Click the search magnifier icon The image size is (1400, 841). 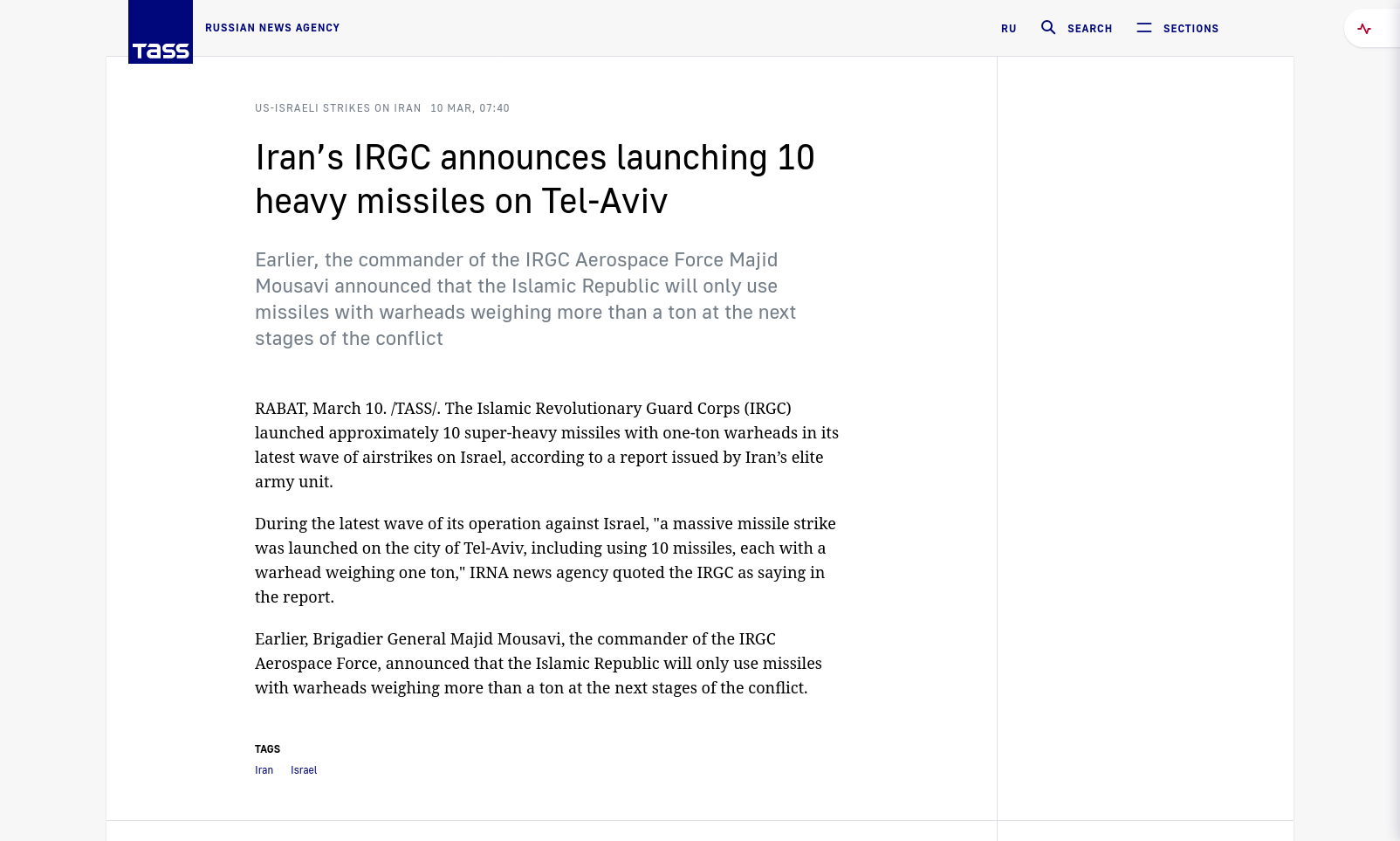(x=1048, y=28)
